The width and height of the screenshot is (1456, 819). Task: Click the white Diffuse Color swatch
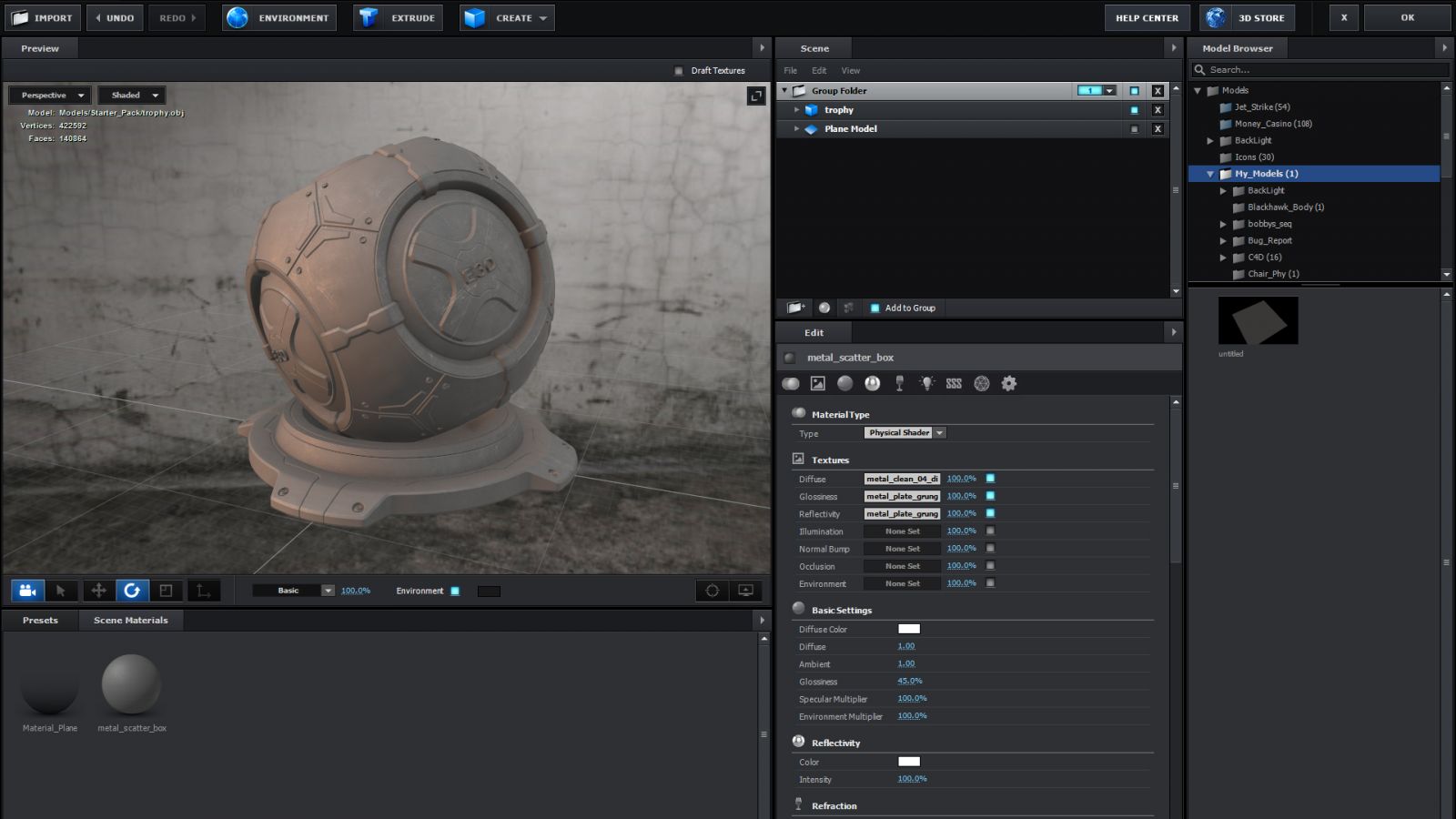[x=908, y=629]
